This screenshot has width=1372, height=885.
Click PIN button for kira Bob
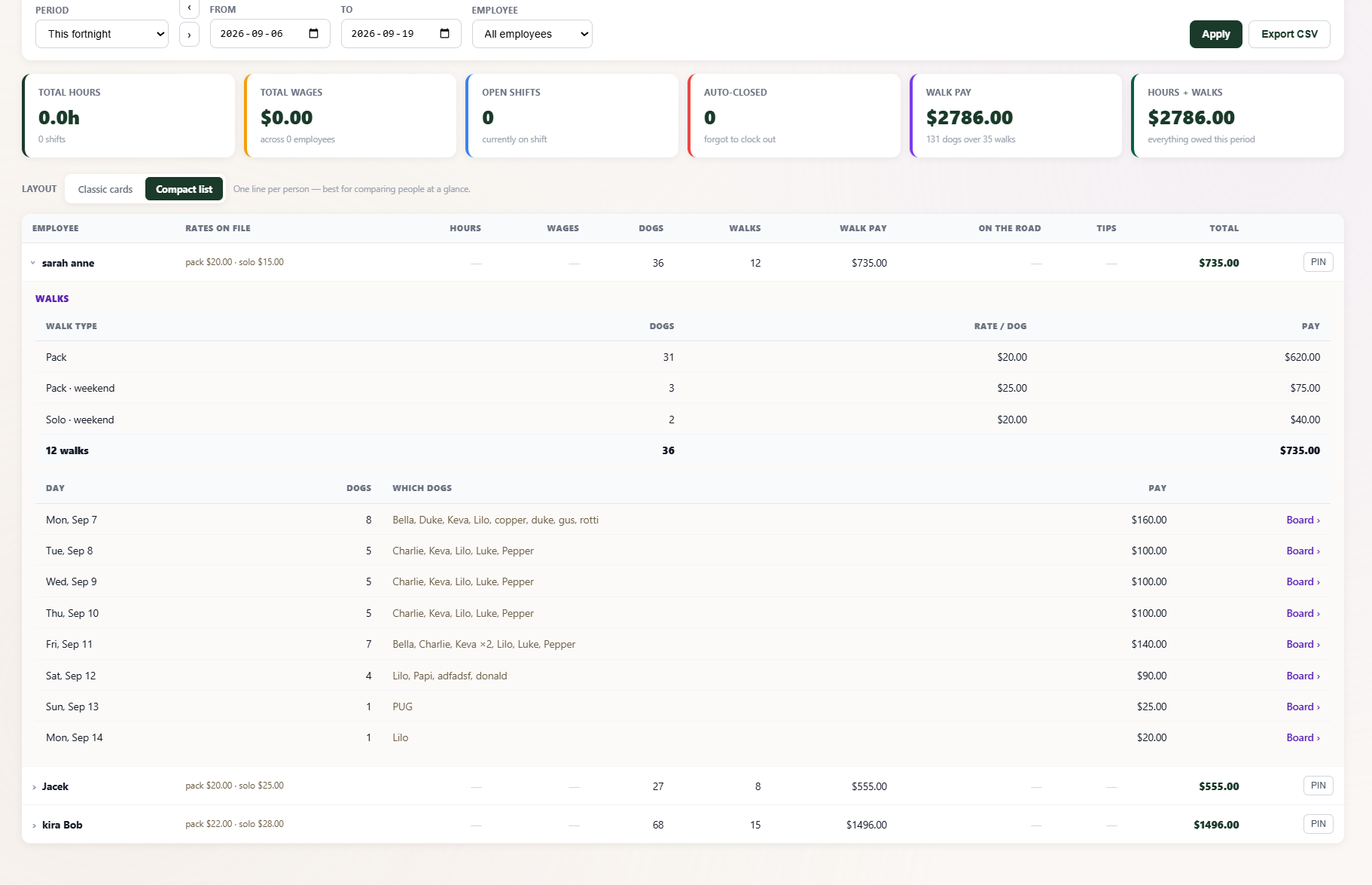coord(1319,824)
